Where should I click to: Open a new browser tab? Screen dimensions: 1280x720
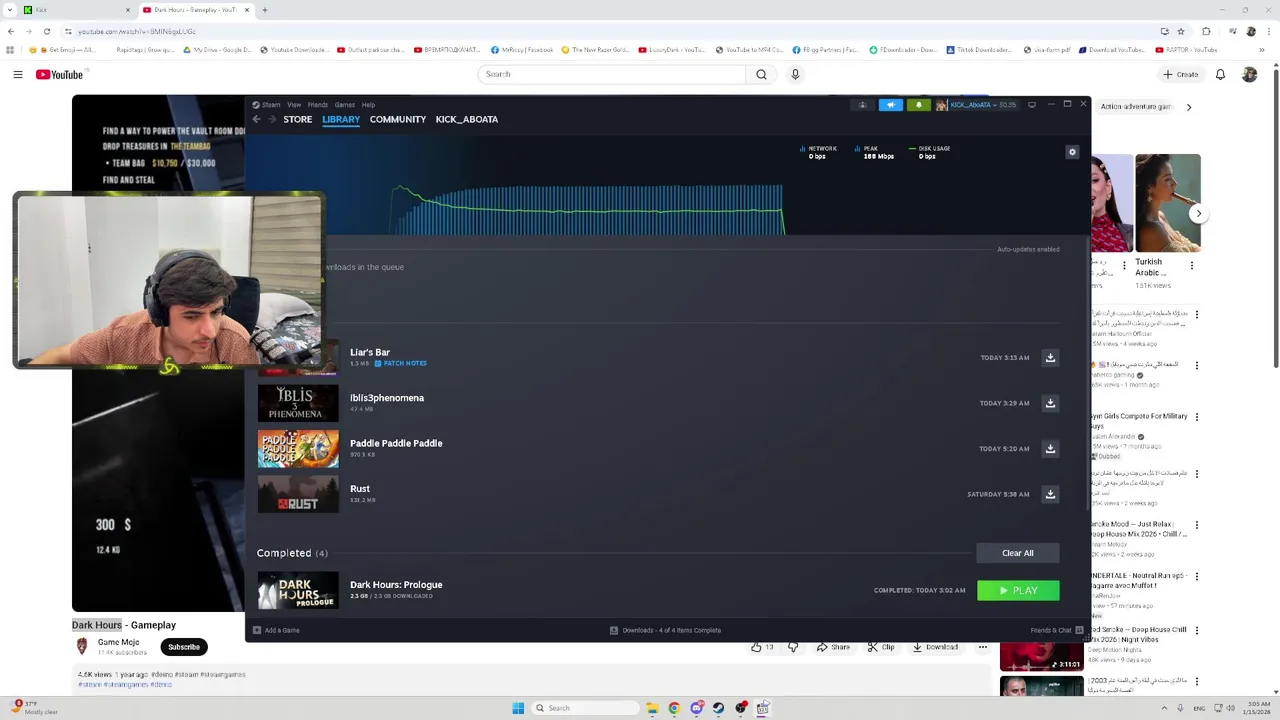pyautogui.click(x=264, y=10)
